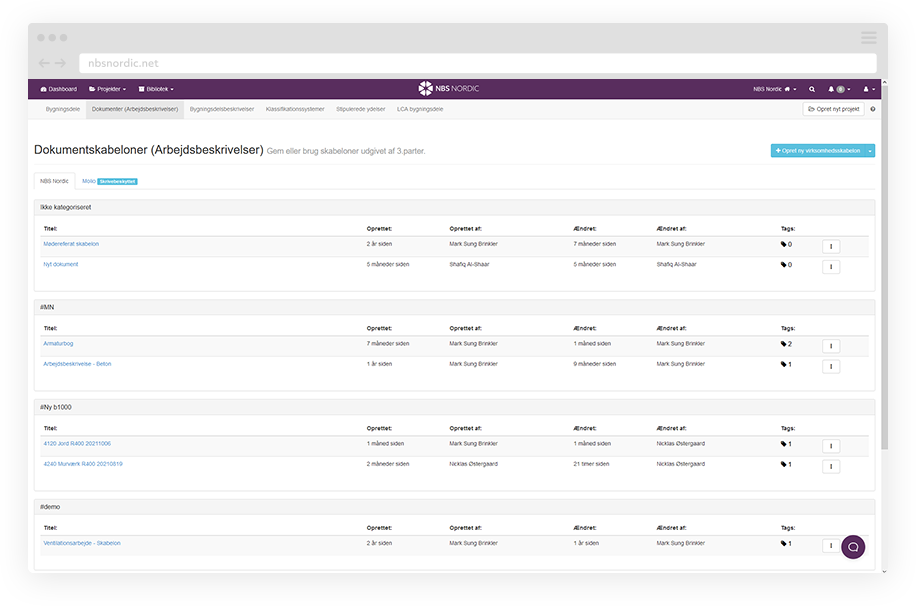Click Opret nyt projekt button
916x606 pixels.
(x=833, y=109)
